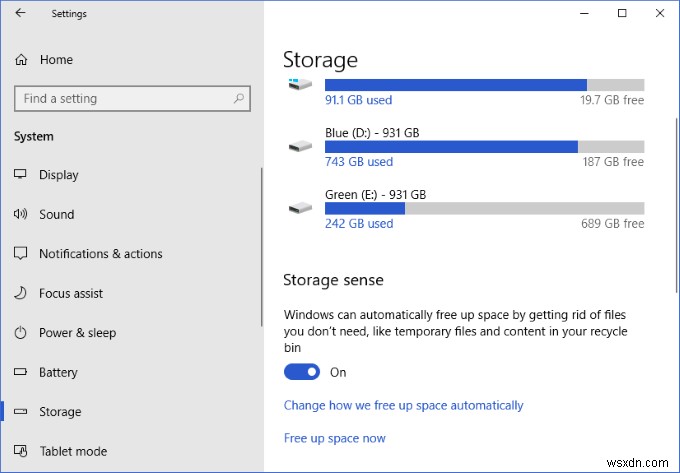Maximize the Settings window

622,13
